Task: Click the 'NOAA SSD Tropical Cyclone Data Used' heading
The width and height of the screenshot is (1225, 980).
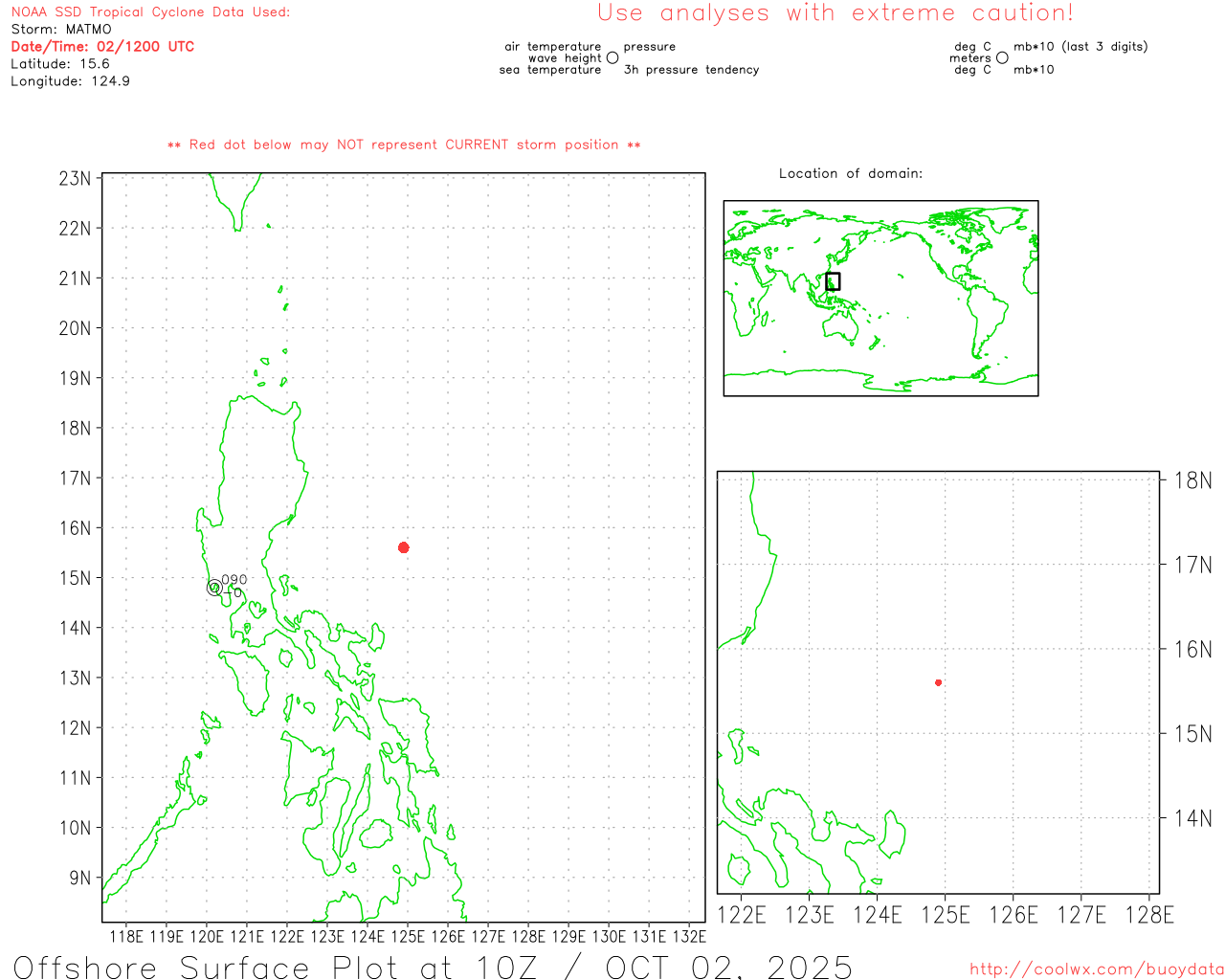Action: click(150, 12)
